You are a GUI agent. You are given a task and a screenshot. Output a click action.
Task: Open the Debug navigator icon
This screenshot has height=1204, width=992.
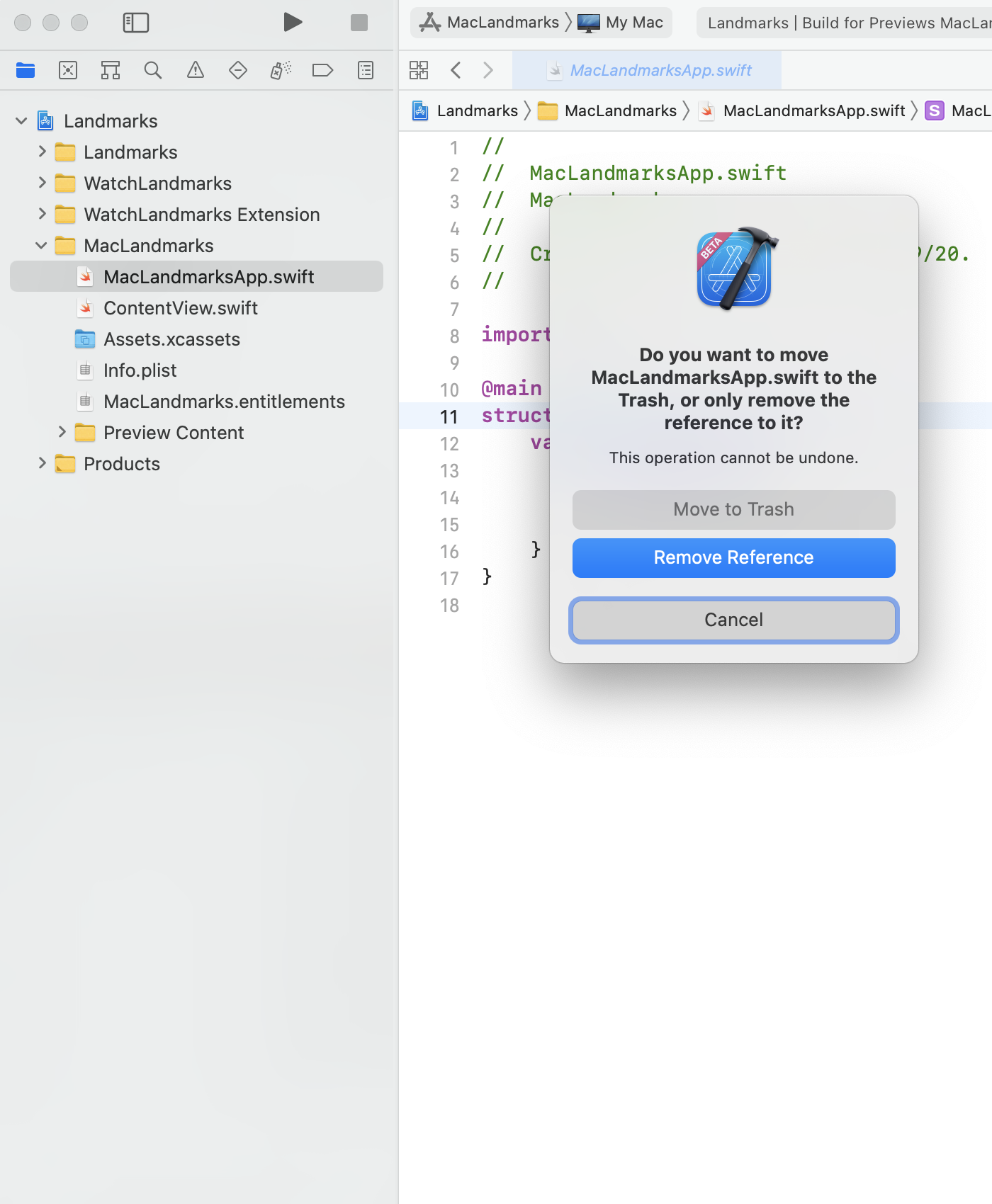point(281,70)
